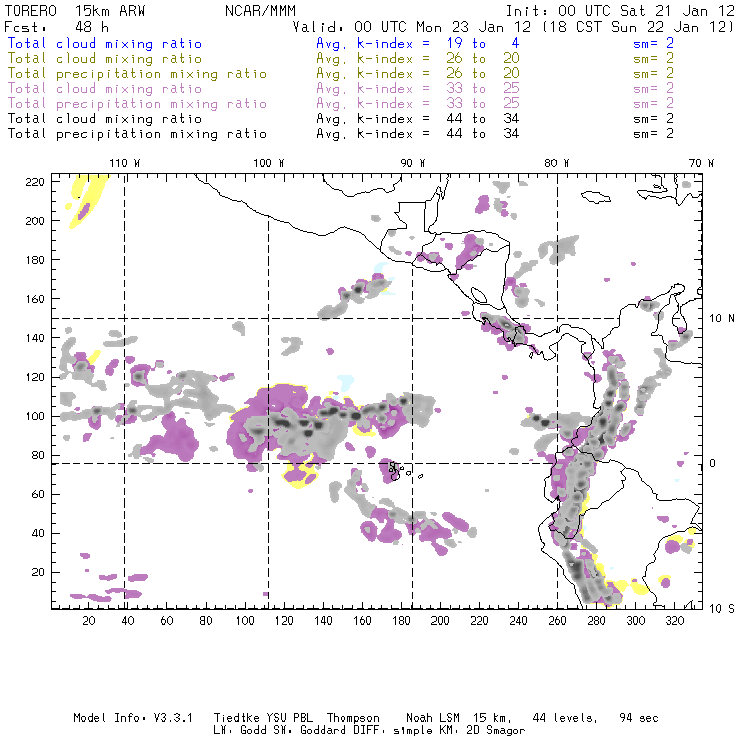Click the '10 S' latitude label
This screenshot has width=740, height=740.
tap(722, 609)
